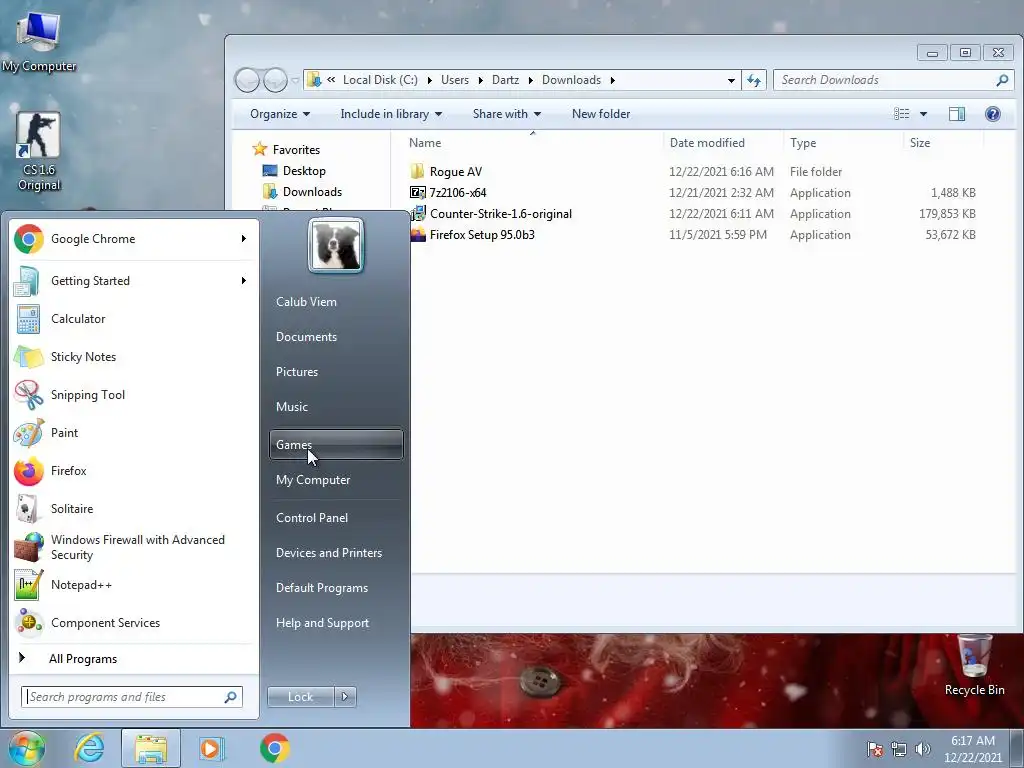Sort by the Date modified column header
1024x768 pixels.
coord(722,143)
